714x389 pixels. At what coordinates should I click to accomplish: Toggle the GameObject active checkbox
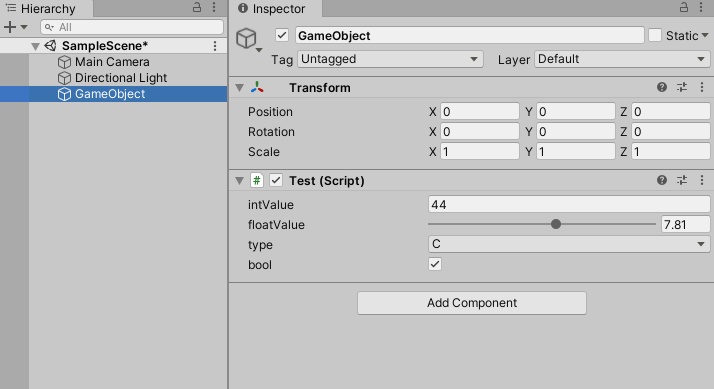282,35
